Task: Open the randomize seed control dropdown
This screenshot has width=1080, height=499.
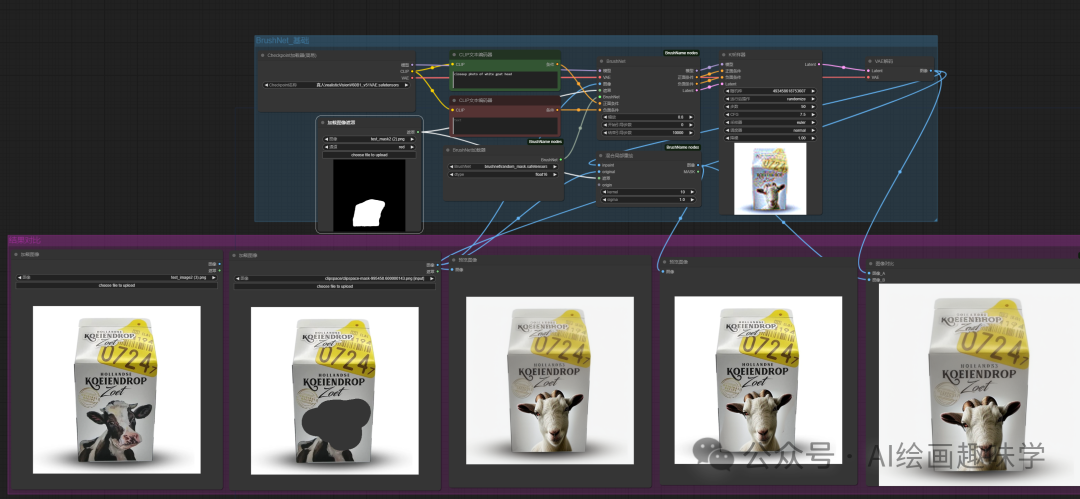Action: pos(771,99)
